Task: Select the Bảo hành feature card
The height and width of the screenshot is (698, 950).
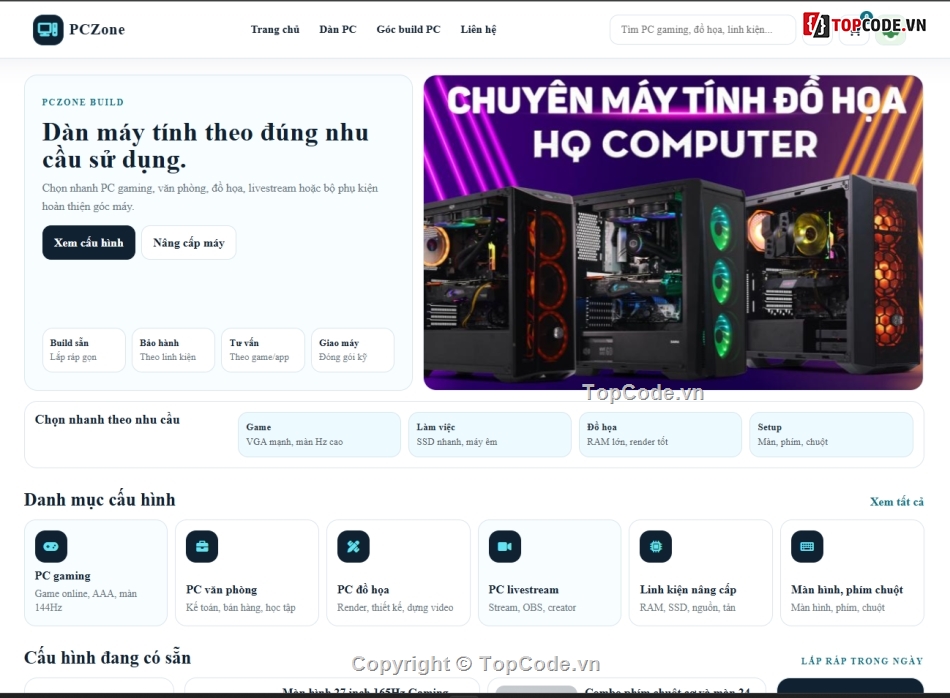Action: click(173, 350)
